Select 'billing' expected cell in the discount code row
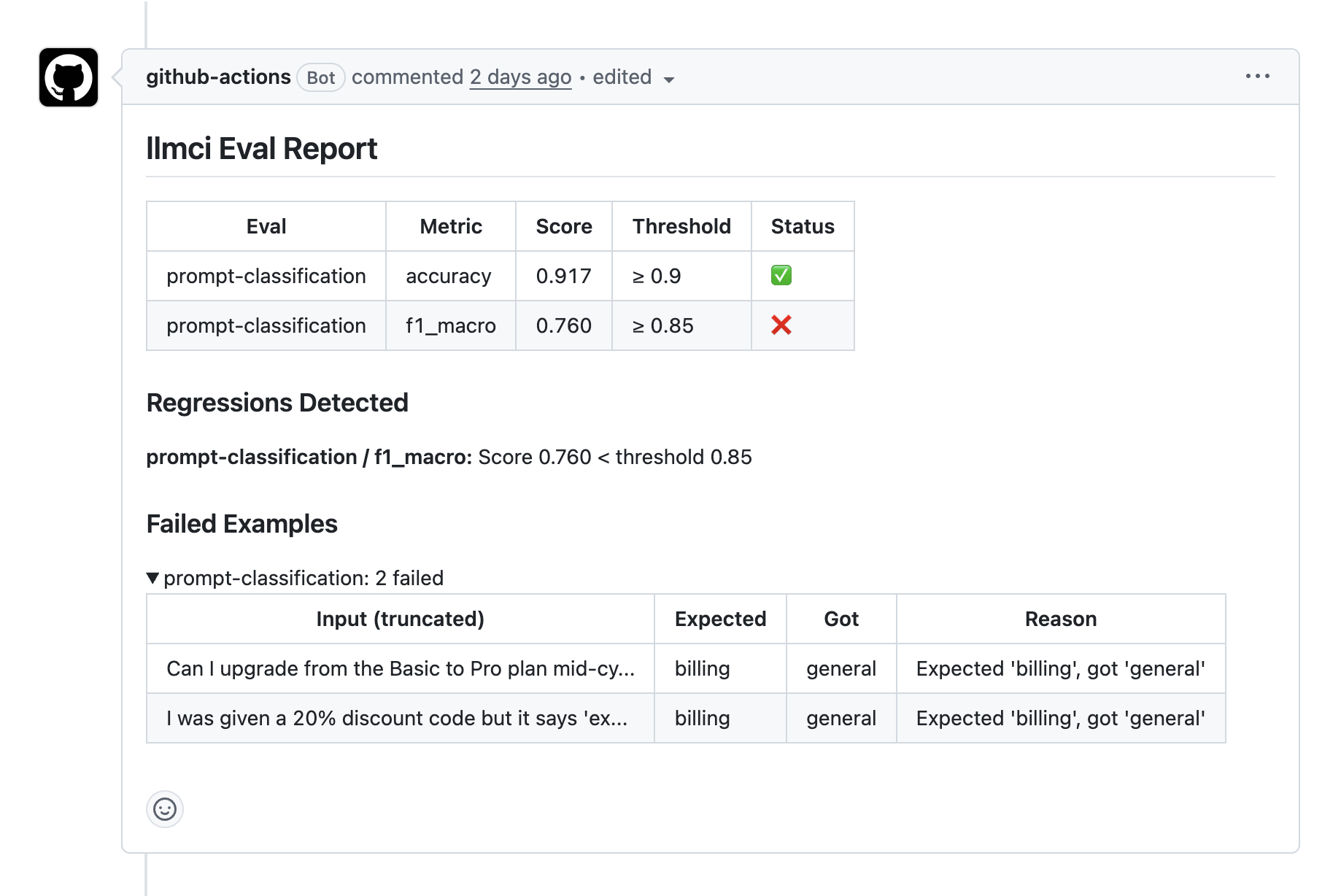This screenshot has width=1341, height=896. click(x=720, y=718)
